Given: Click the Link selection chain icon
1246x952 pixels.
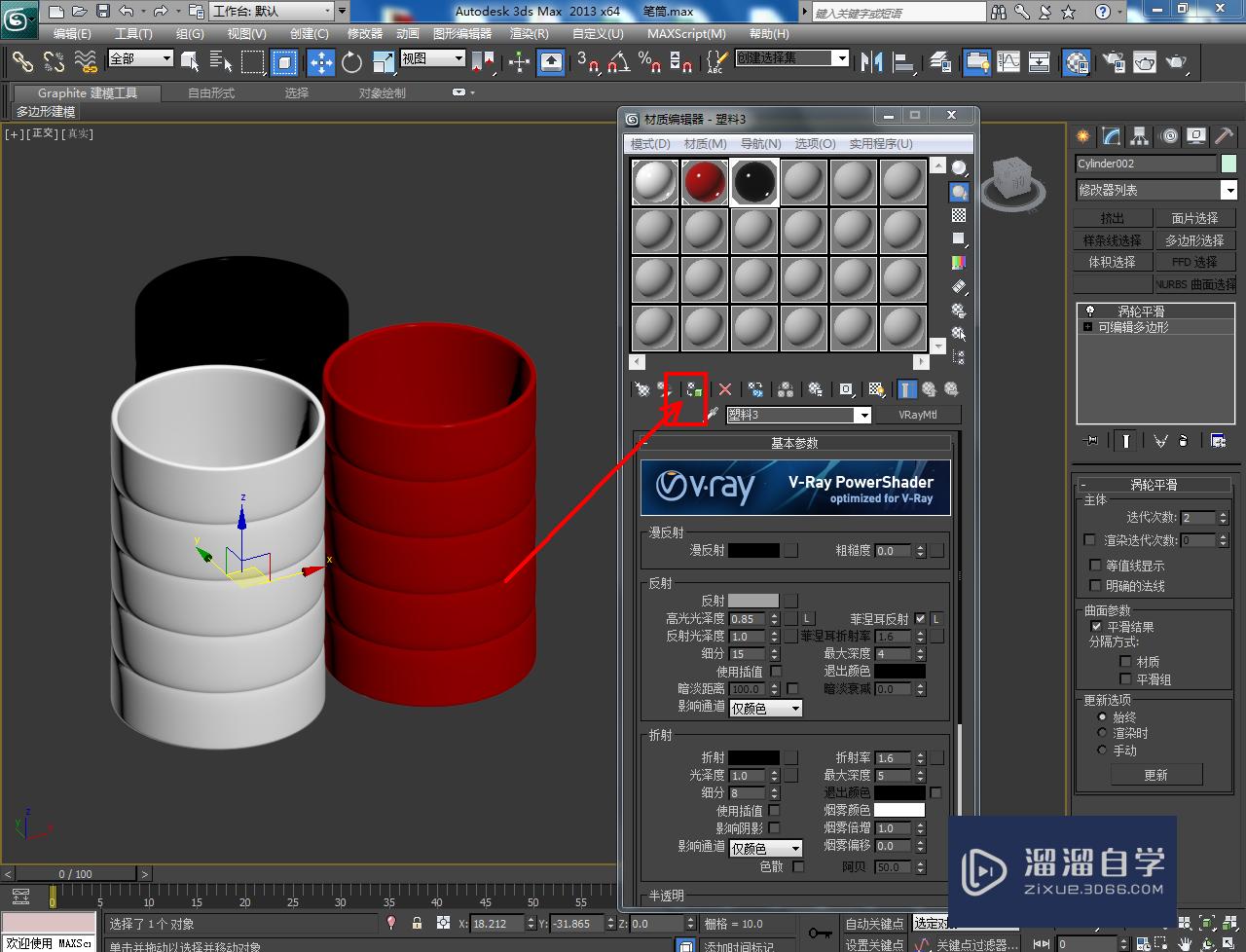Looking at the screenshot, I should click(22, 62).
